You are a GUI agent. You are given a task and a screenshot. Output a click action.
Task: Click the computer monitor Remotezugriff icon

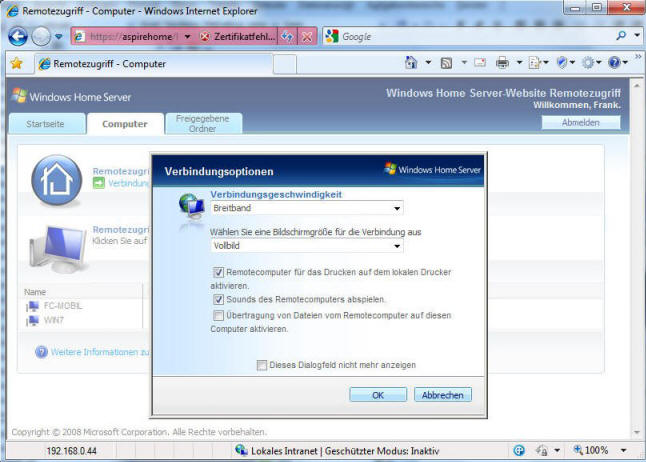[x=58, y=249]
